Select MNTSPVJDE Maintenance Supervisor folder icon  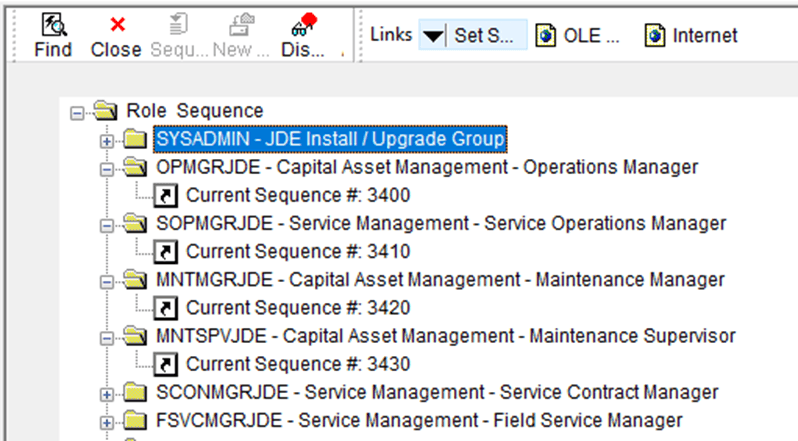(135, 336)
